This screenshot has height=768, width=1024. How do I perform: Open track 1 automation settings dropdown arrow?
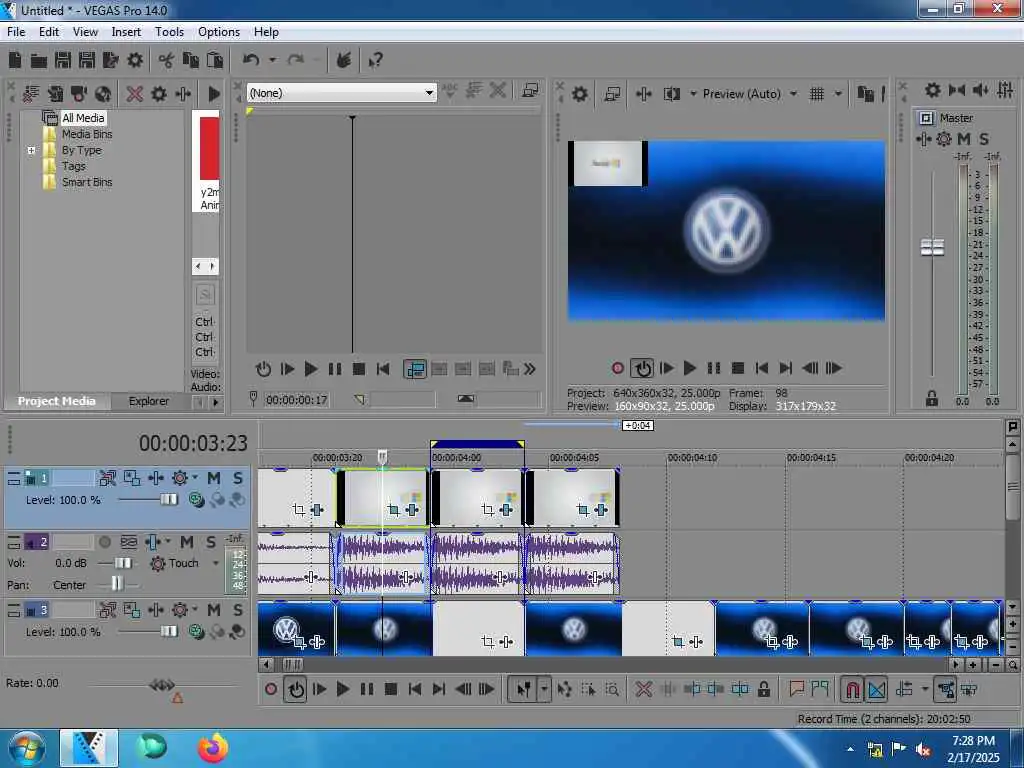point(195,478)
